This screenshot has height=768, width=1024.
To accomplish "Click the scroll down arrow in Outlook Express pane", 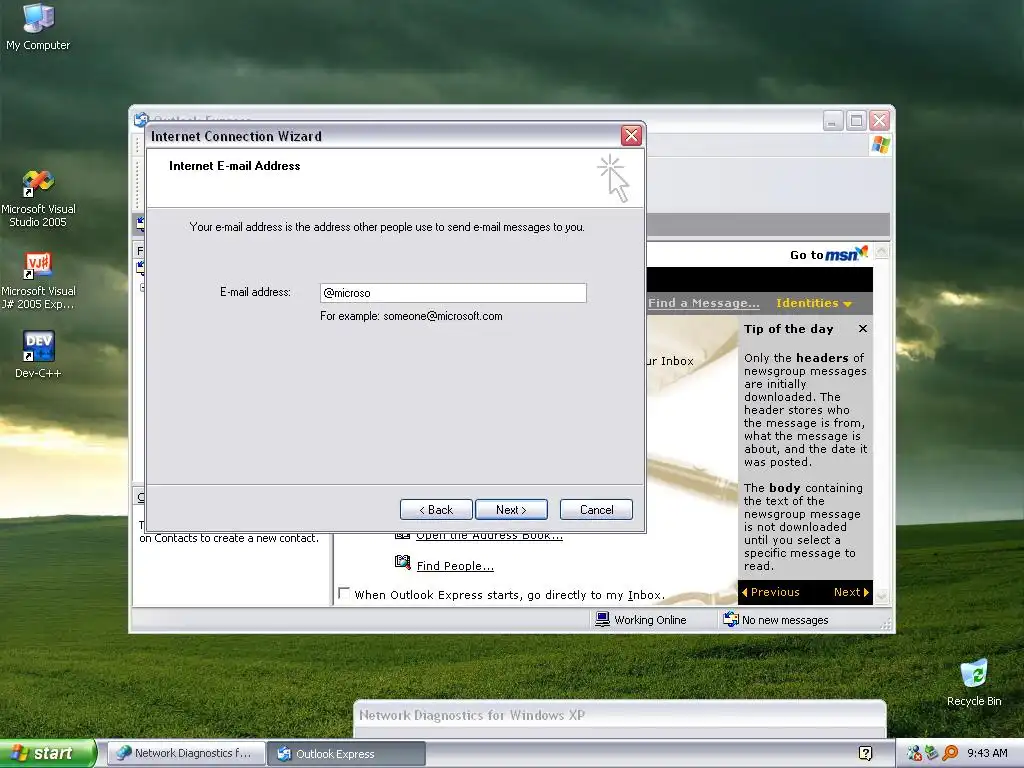I will tap(882, 595).
